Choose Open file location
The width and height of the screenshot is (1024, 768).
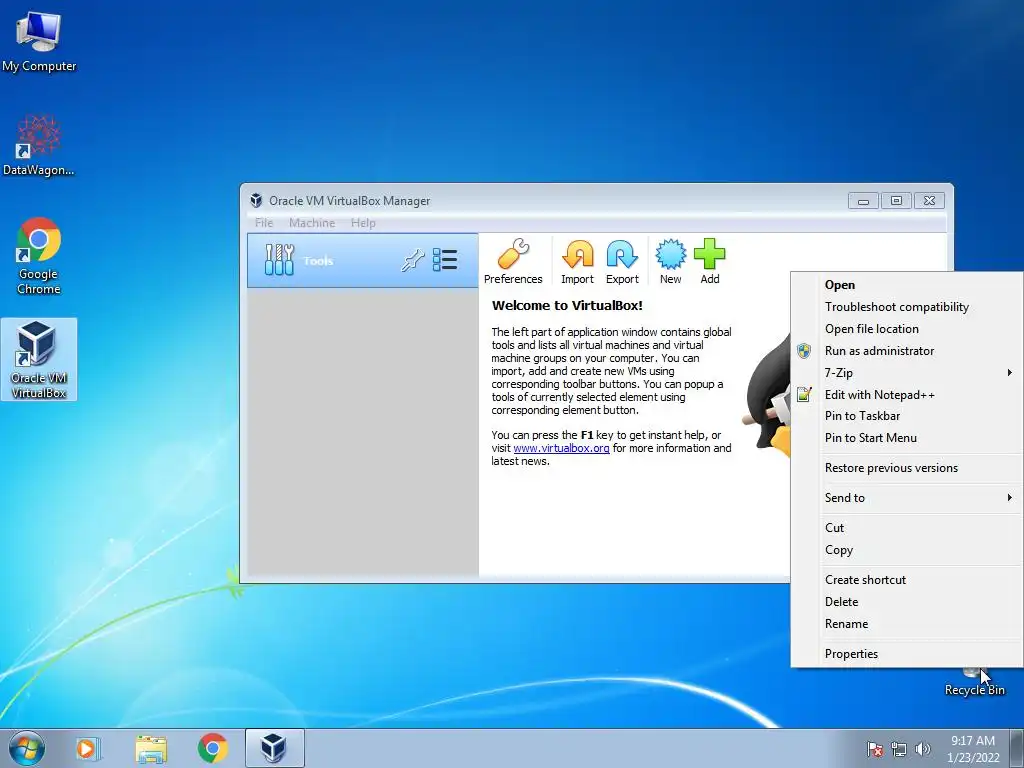click(907, 328)
